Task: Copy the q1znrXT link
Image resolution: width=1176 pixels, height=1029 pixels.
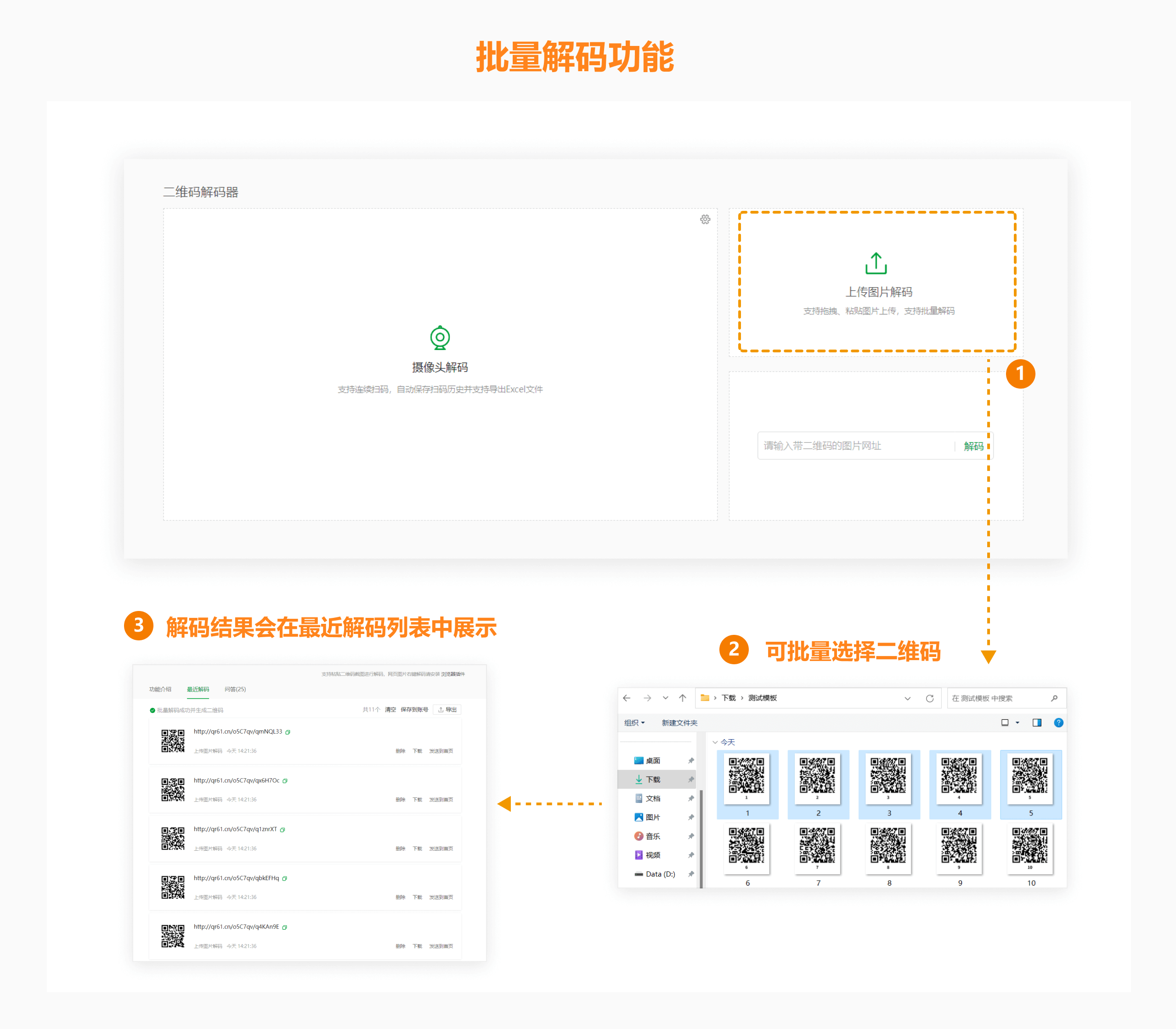Action: [283, 830]
